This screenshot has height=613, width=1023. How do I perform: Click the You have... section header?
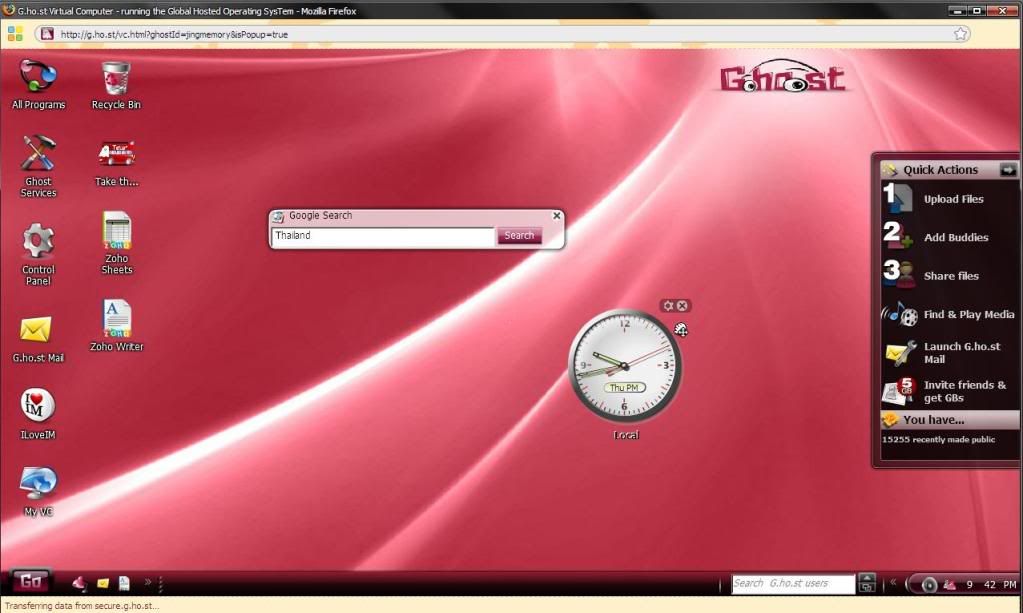click(949, 419)
